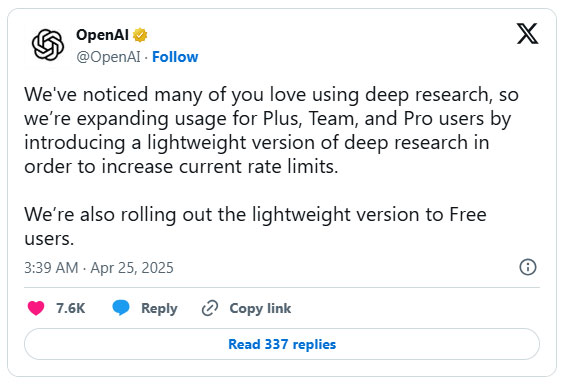
Task: Like the tweet via the heart icon
Action: pos(36,308)
